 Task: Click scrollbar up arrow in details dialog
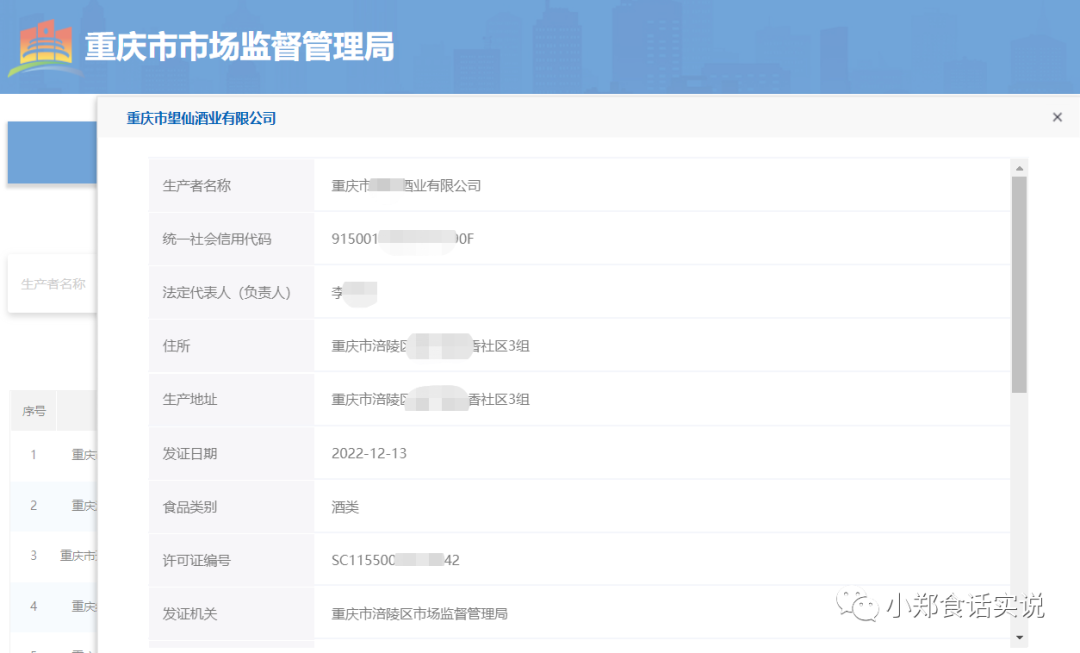coord(1019,168)
